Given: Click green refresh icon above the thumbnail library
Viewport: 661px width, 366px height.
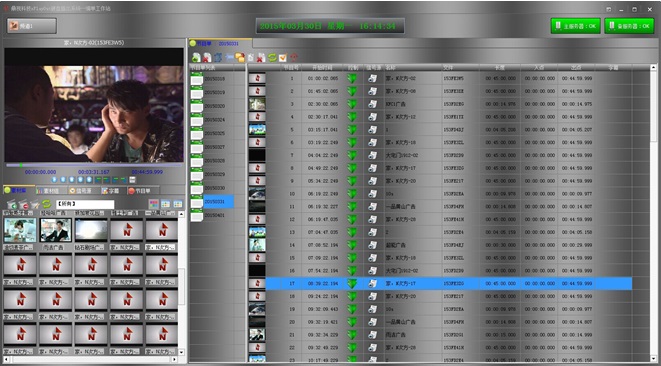Looking at the screenshot, I should click(46, 205).
